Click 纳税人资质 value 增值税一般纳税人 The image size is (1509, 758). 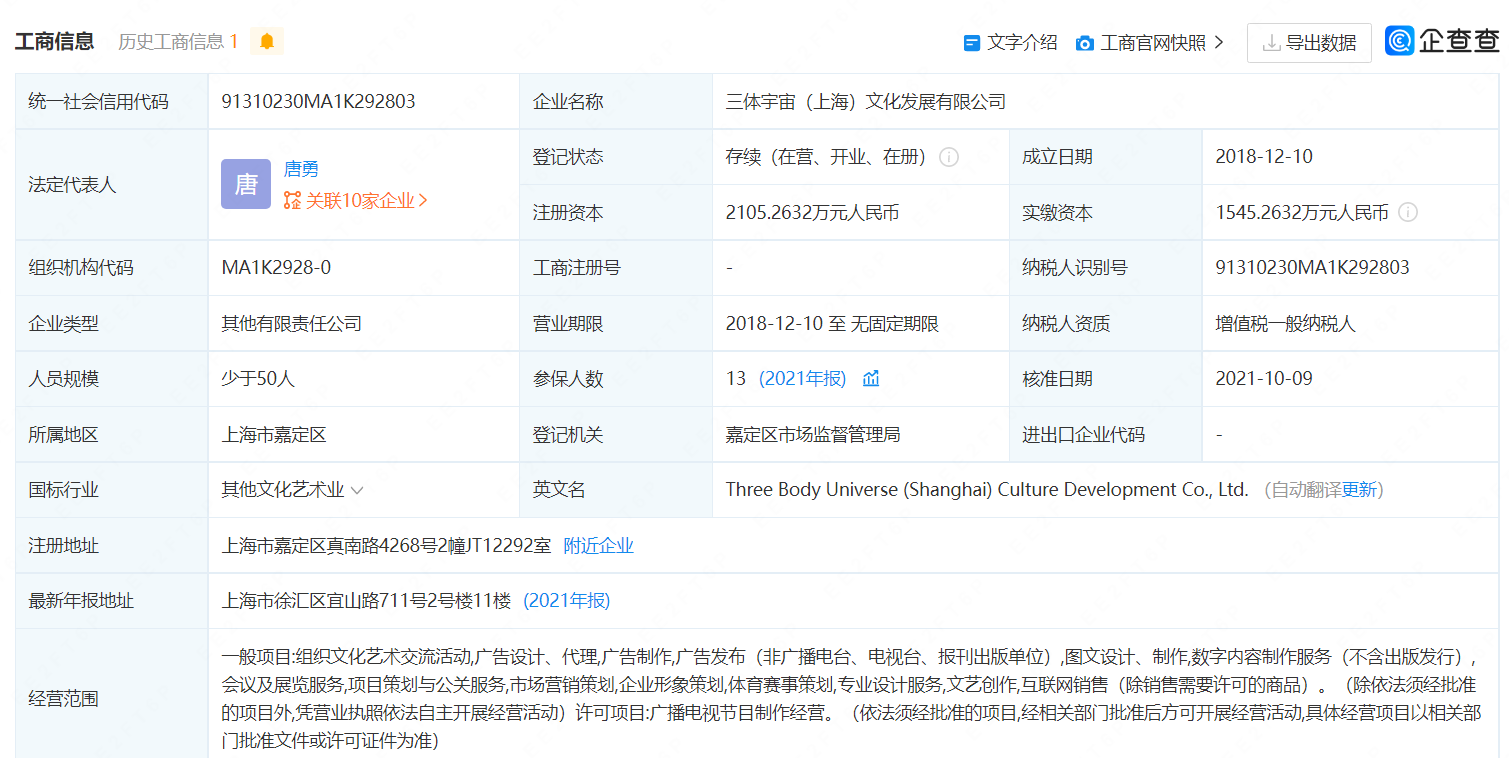(1285, 323)
